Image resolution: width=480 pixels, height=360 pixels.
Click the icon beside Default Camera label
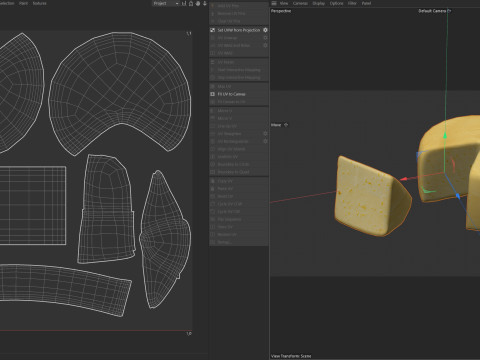pos(449,11)
